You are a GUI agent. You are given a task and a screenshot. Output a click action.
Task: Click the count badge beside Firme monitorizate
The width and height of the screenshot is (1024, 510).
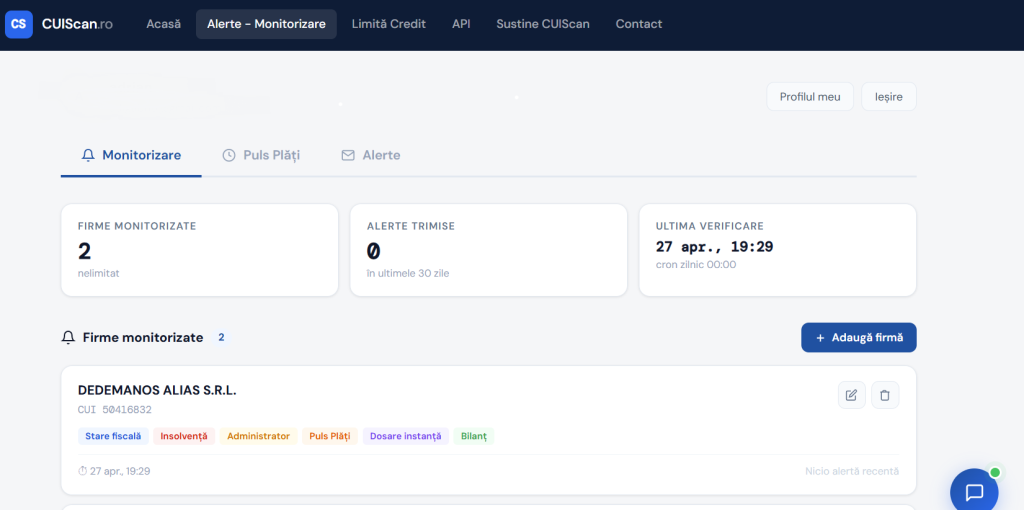coord(221,338)
